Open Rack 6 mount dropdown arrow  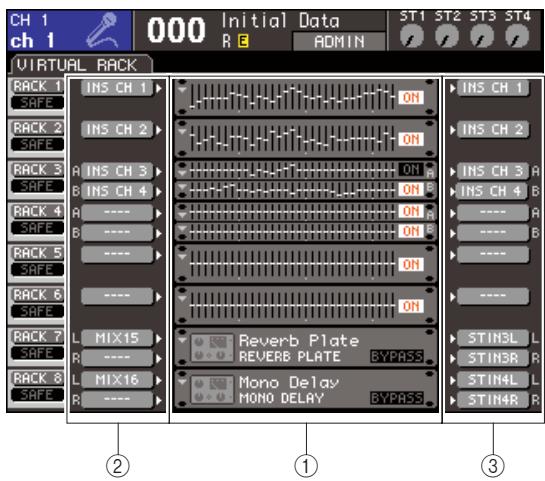coord(182,299)
